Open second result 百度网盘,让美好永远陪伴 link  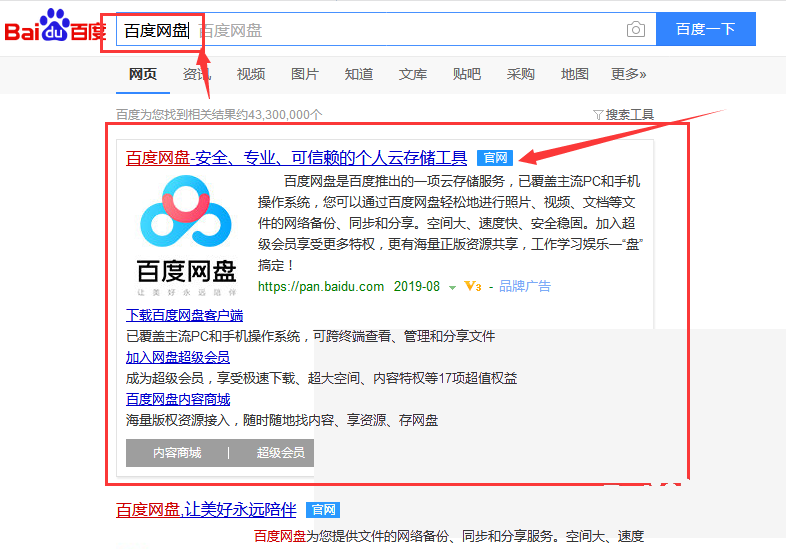point(206,510)
